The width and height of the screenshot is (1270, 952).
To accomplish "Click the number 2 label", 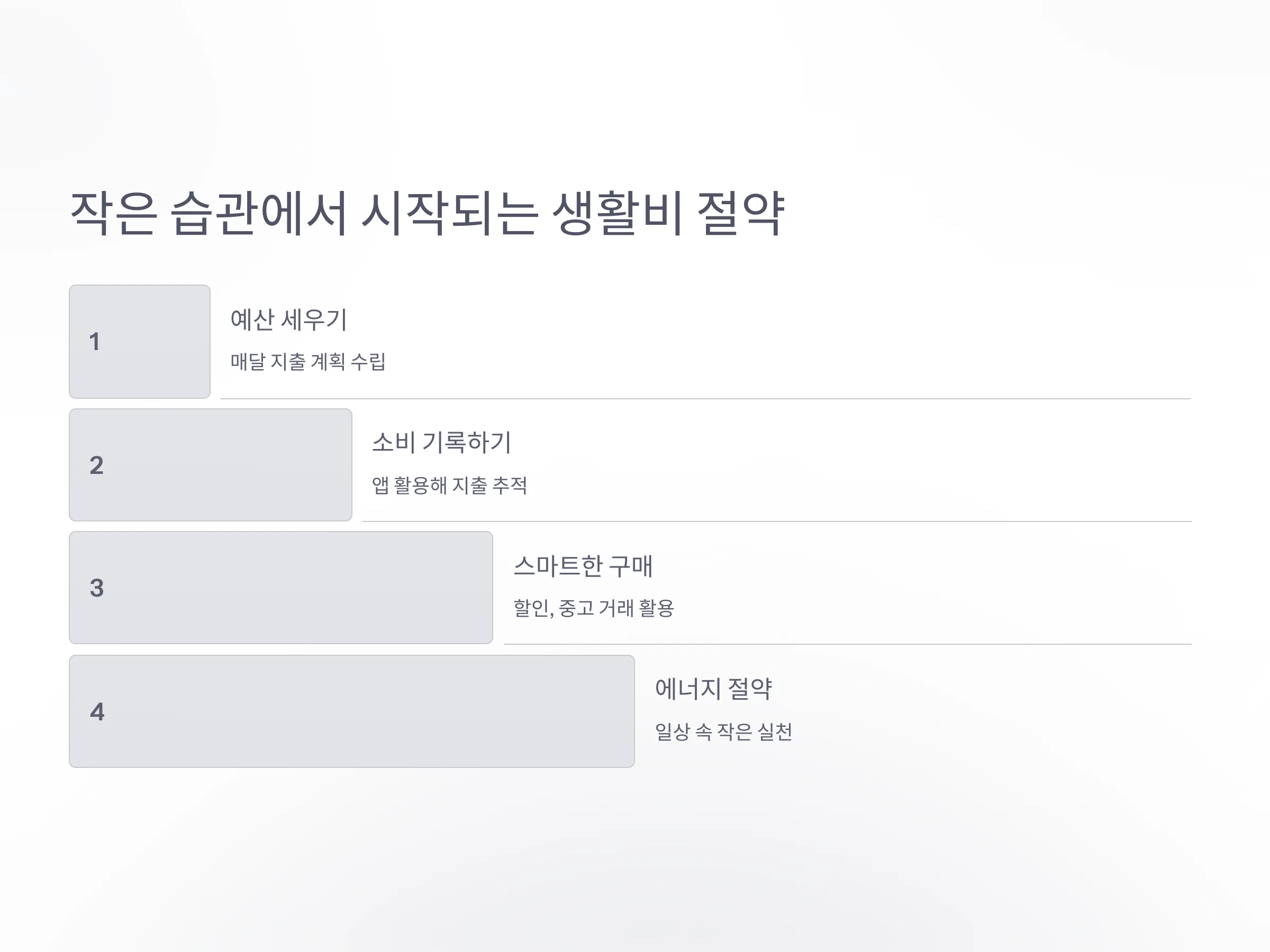I will (x=96, y=465).
